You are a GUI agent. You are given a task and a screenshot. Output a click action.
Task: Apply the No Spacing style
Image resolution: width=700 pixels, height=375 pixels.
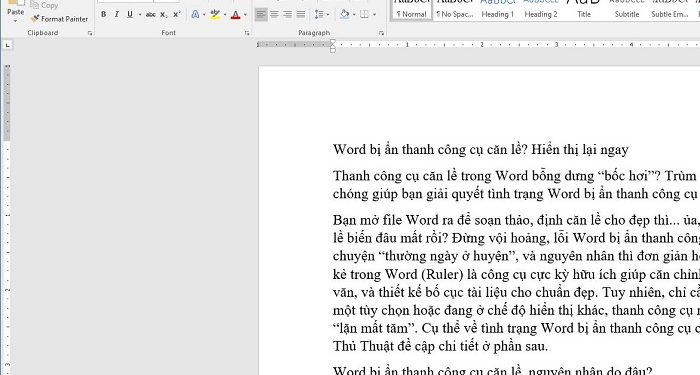(455, 10)
